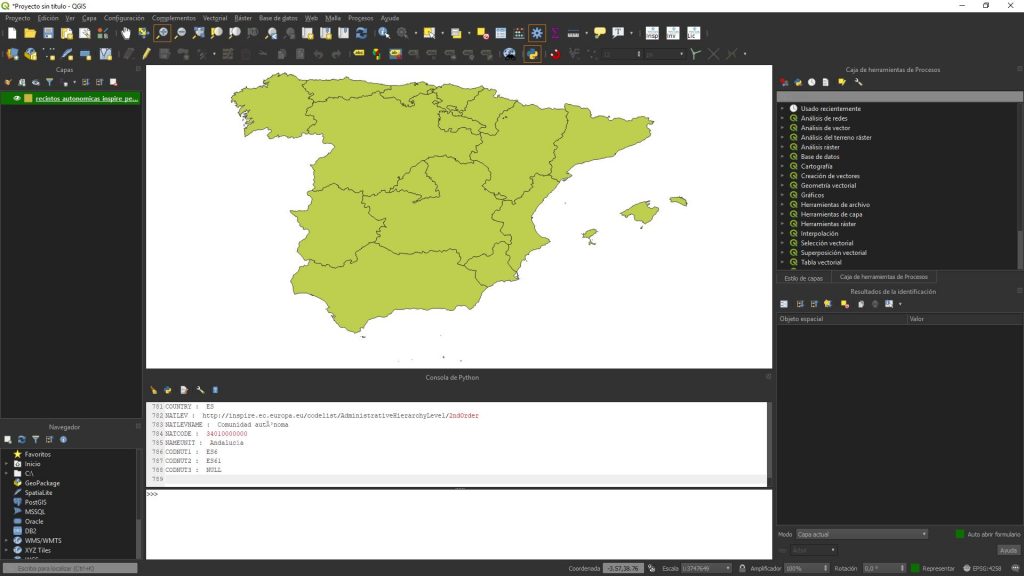Enable the Representar checkbox

pyautogui.click(x=916, y=565)
